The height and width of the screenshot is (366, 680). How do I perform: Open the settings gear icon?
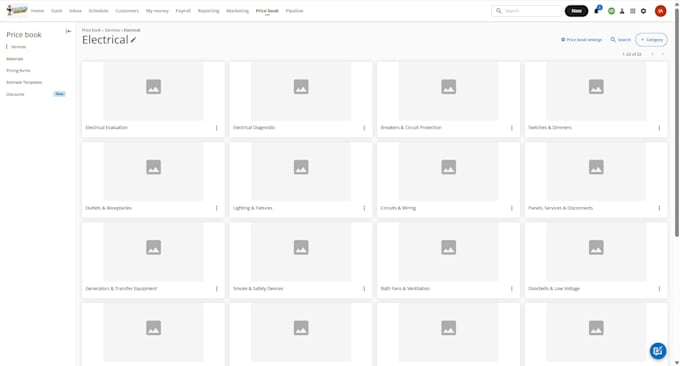(x=644, y=11)
